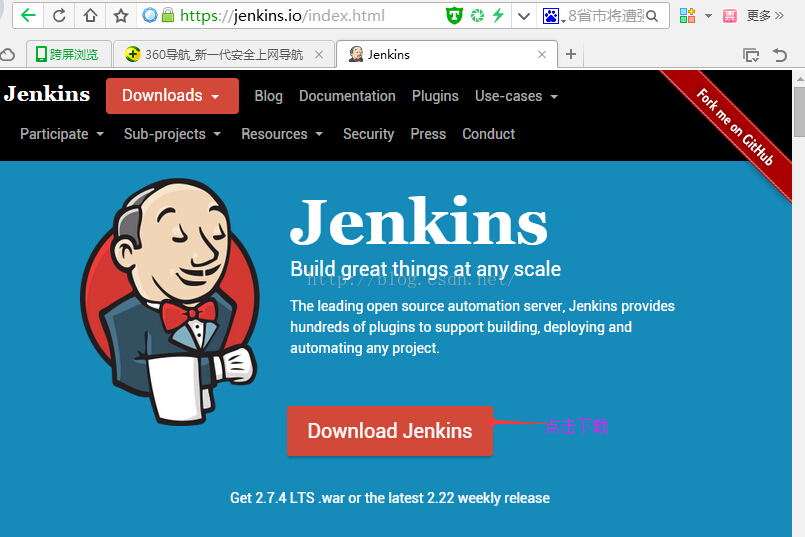805x537 pixels.
Task: Open the colorful extensions grid icon
Action: (687, 16)
